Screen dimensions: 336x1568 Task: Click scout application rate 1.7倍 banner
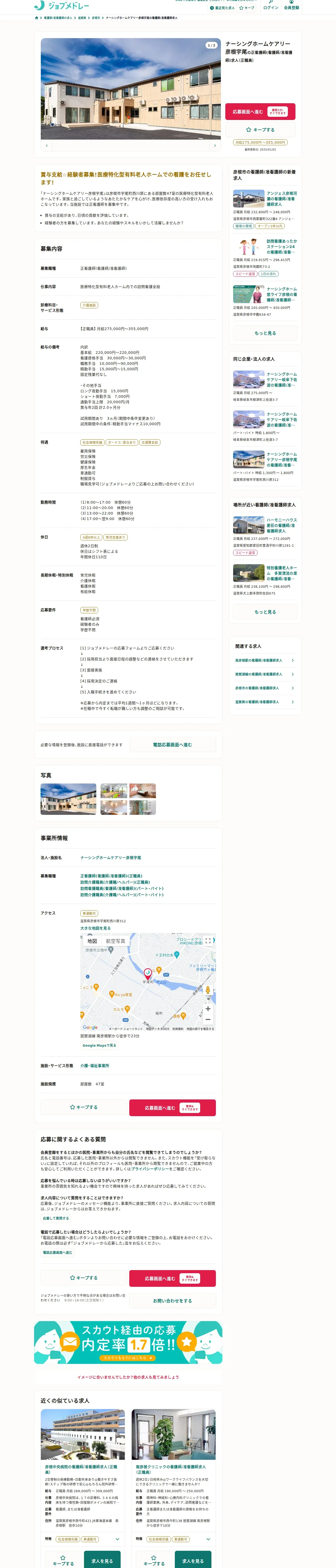pos(128,1342)
